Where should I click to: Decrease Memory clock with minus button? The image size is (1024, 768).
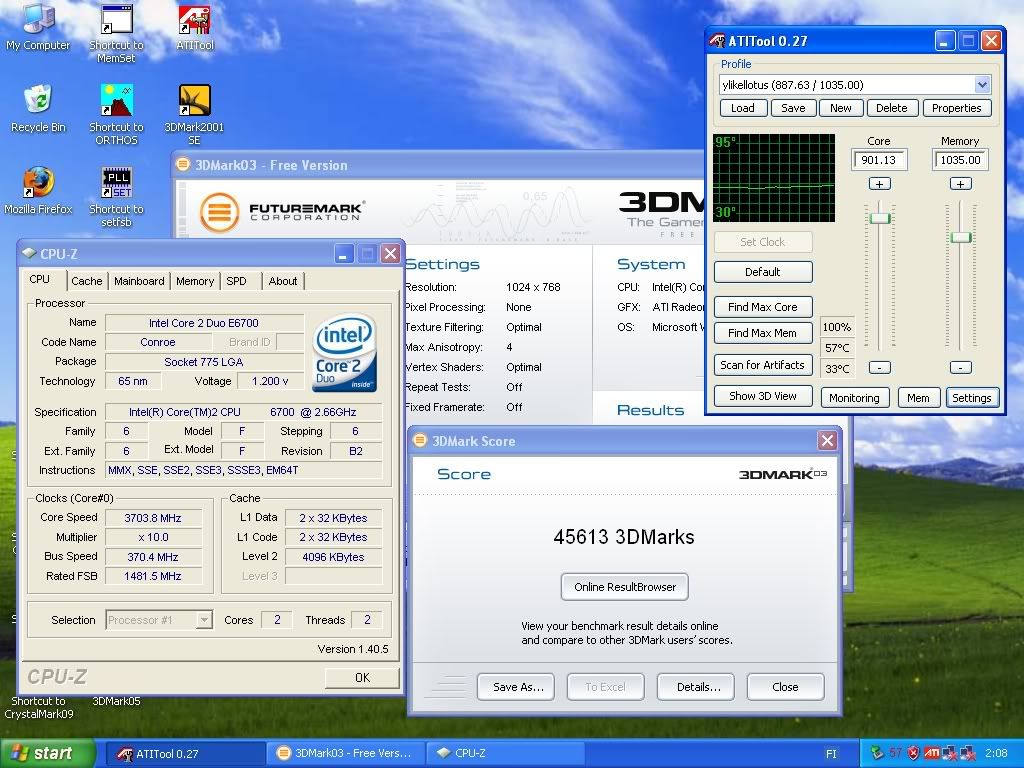(960, 368)
